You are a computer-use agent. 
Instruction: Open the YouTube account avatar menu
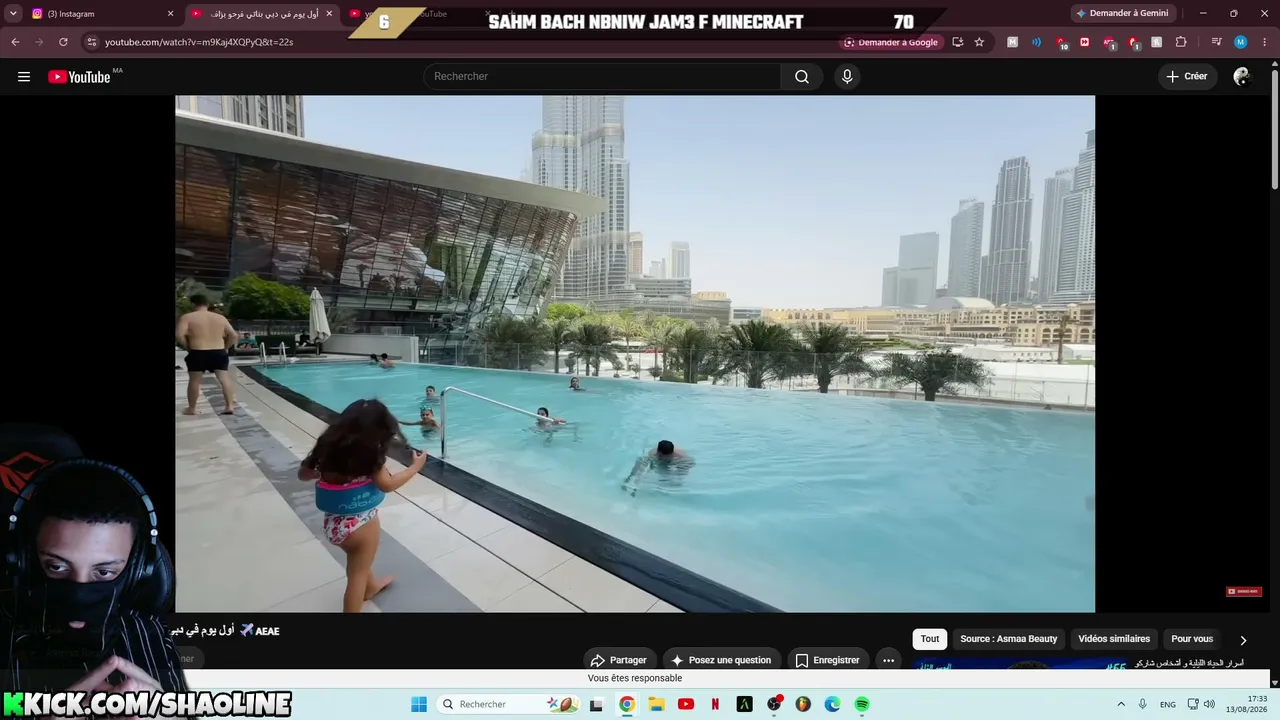coord(1242,77)
